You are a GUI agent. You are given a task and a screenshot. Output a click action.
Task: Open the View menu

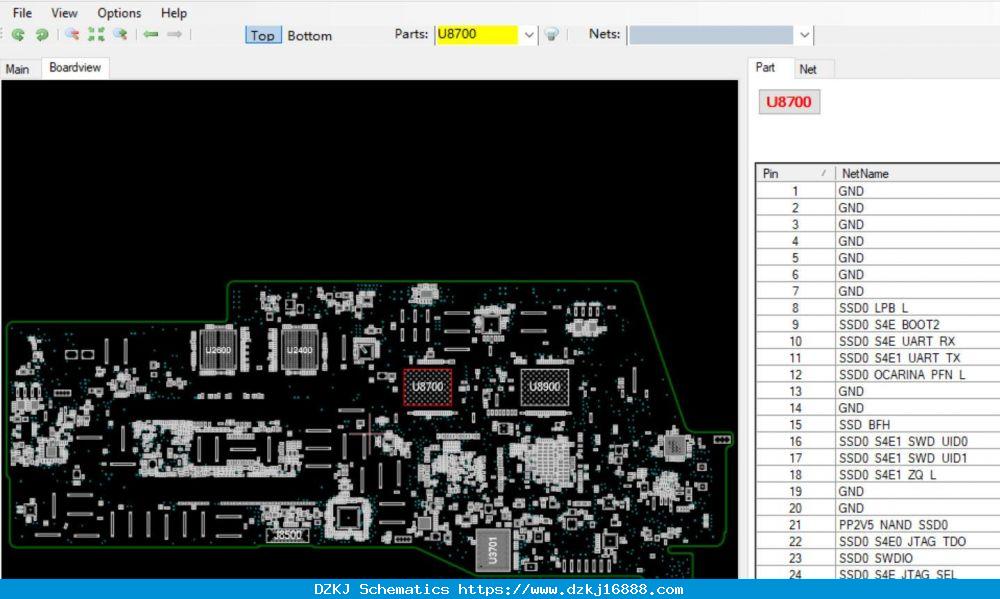coord(64,13)
